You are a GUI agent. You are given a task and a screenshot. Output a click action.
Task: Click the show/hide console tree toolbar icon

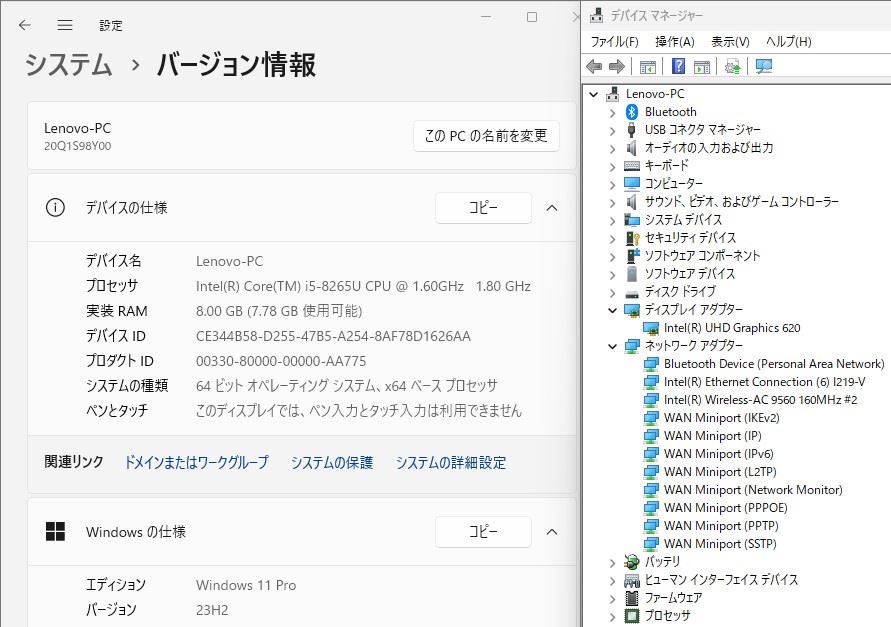(x=648, y=67)
